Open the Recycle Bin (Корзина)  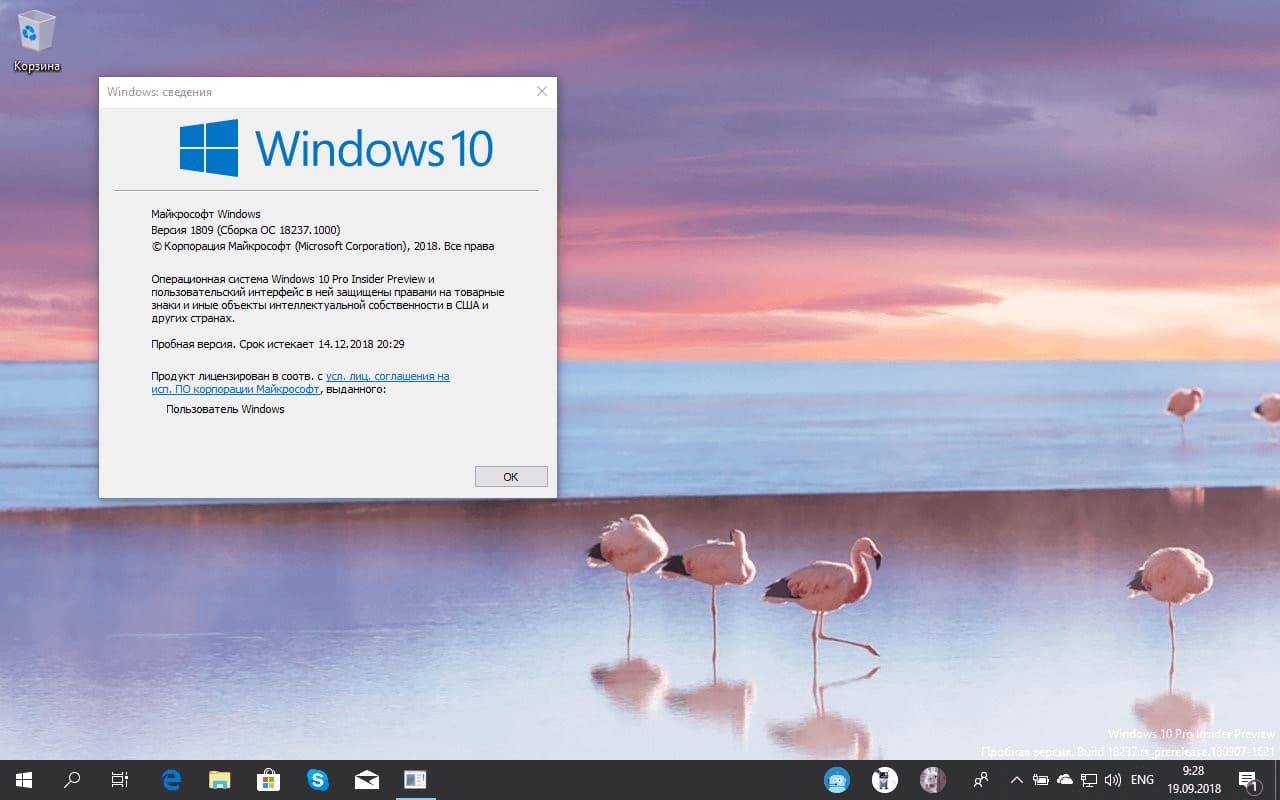tap(36, 33)
